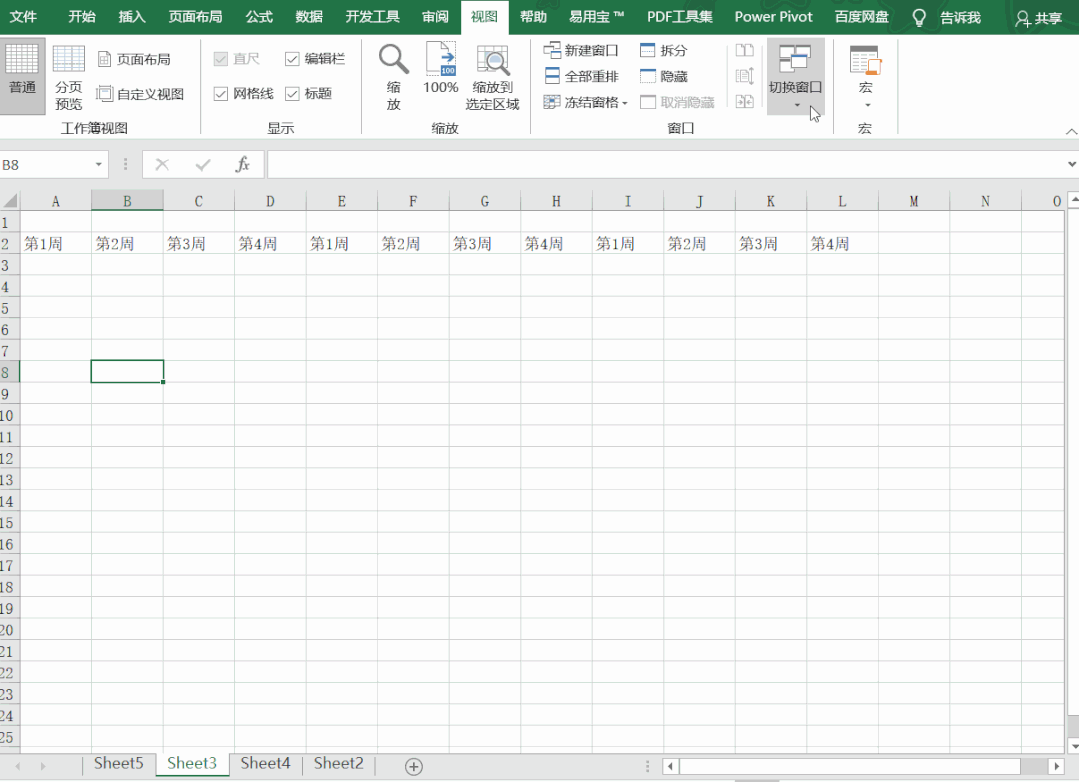Open the Name Box dropdown arrow
This screenshot has width=1079, height=782.
pyautogui.click(x=98, y=165)
